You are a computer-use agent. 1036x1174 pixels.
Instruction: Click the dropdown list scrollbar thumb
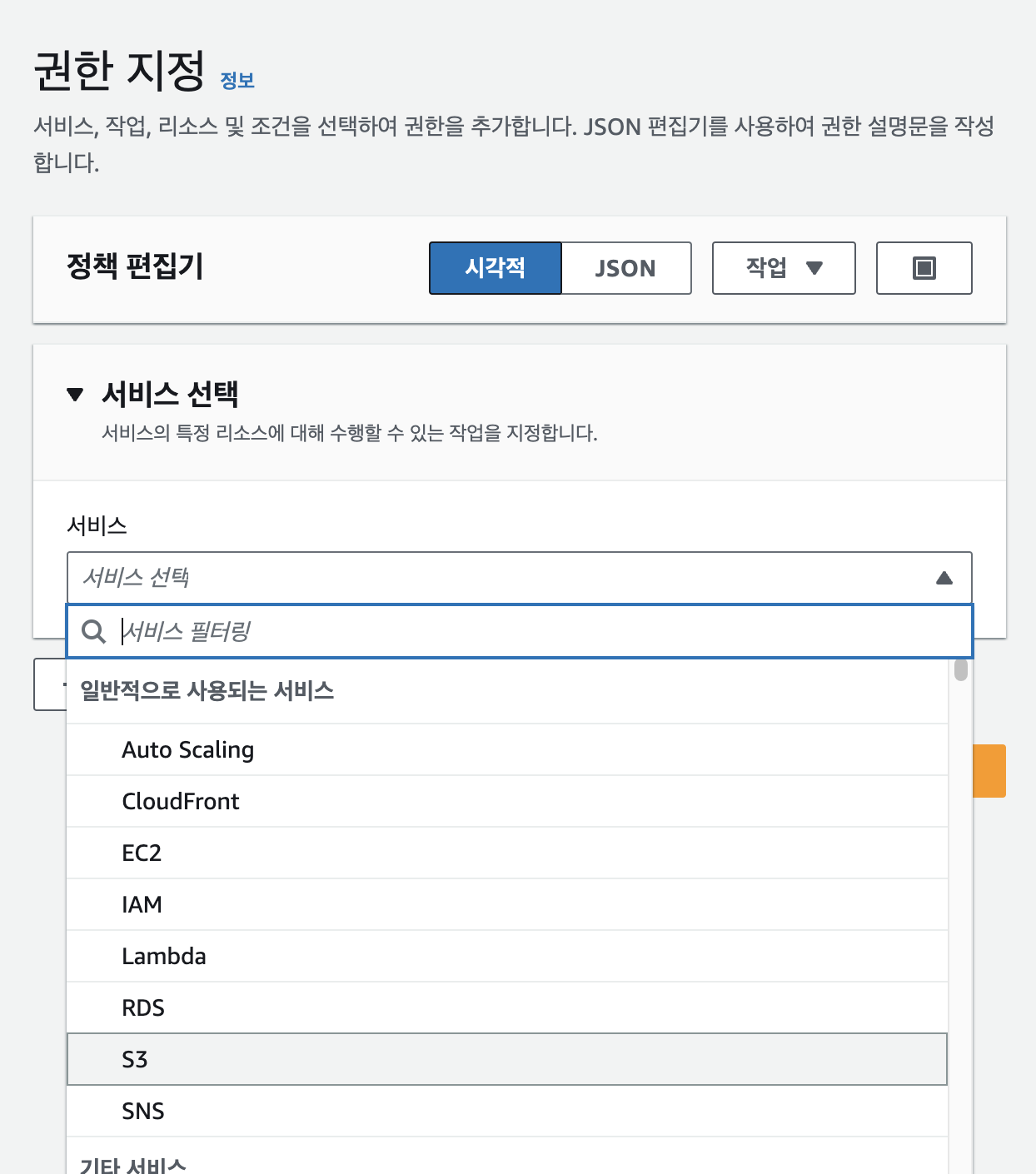click(x=961, y=670)
